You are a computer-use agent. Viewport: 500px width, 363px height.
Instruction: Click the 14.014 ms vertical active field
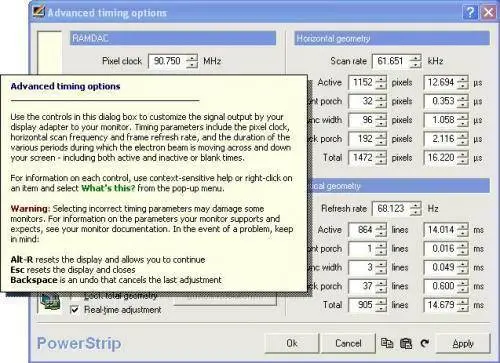coord(441,230)
